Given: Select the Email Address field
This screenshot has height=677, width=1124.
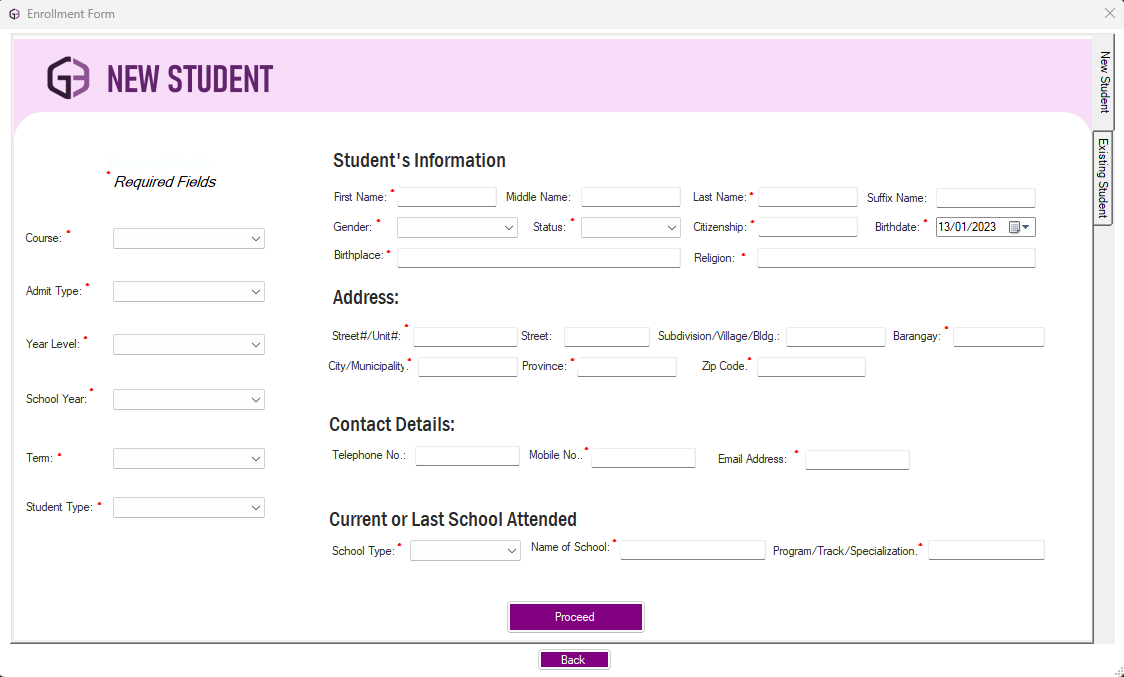Looking at the screenshot, I should 857,460.
